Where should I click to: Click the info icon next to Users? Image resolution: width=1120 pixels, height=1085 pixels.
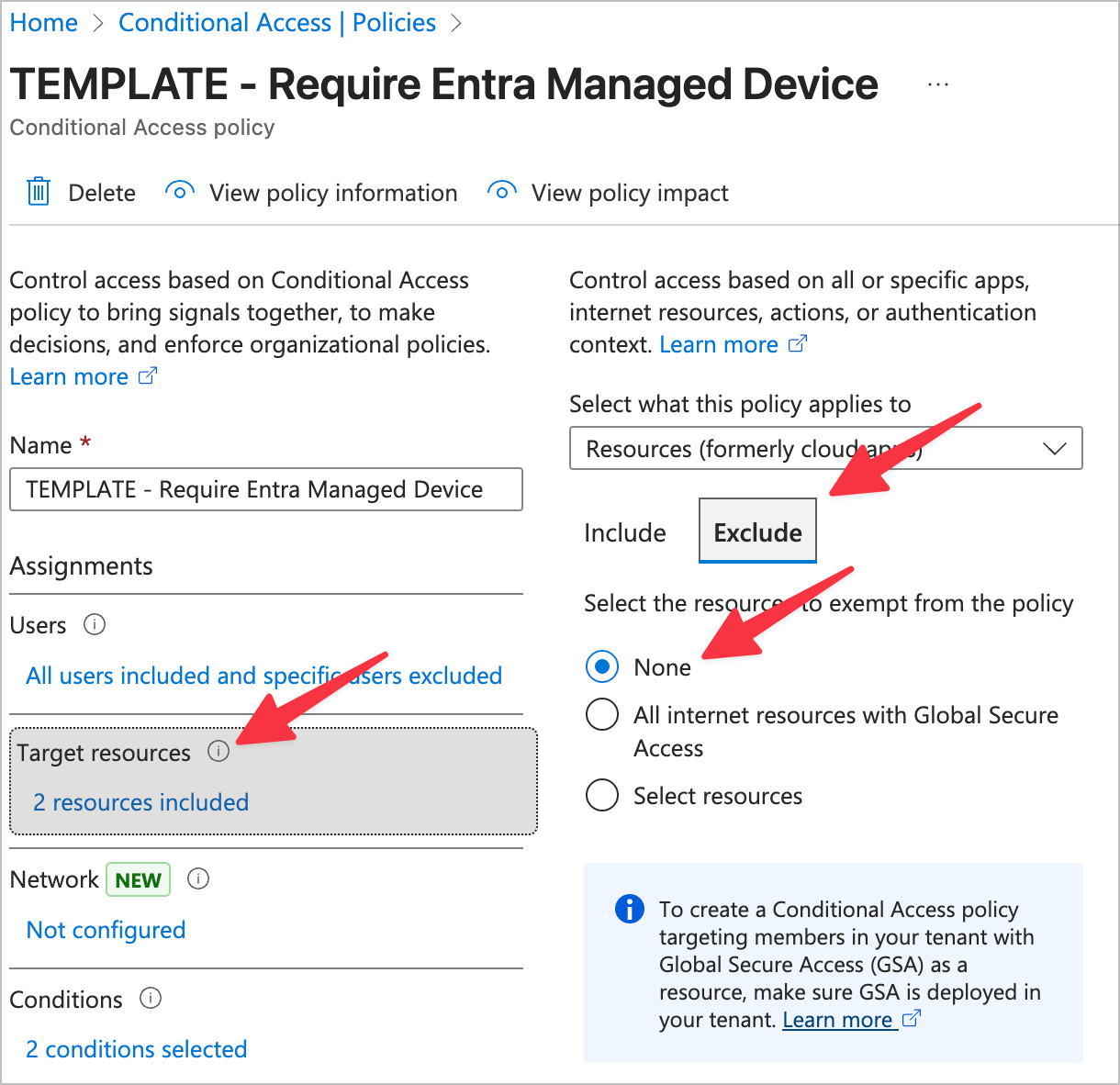(x=95, y=625)
